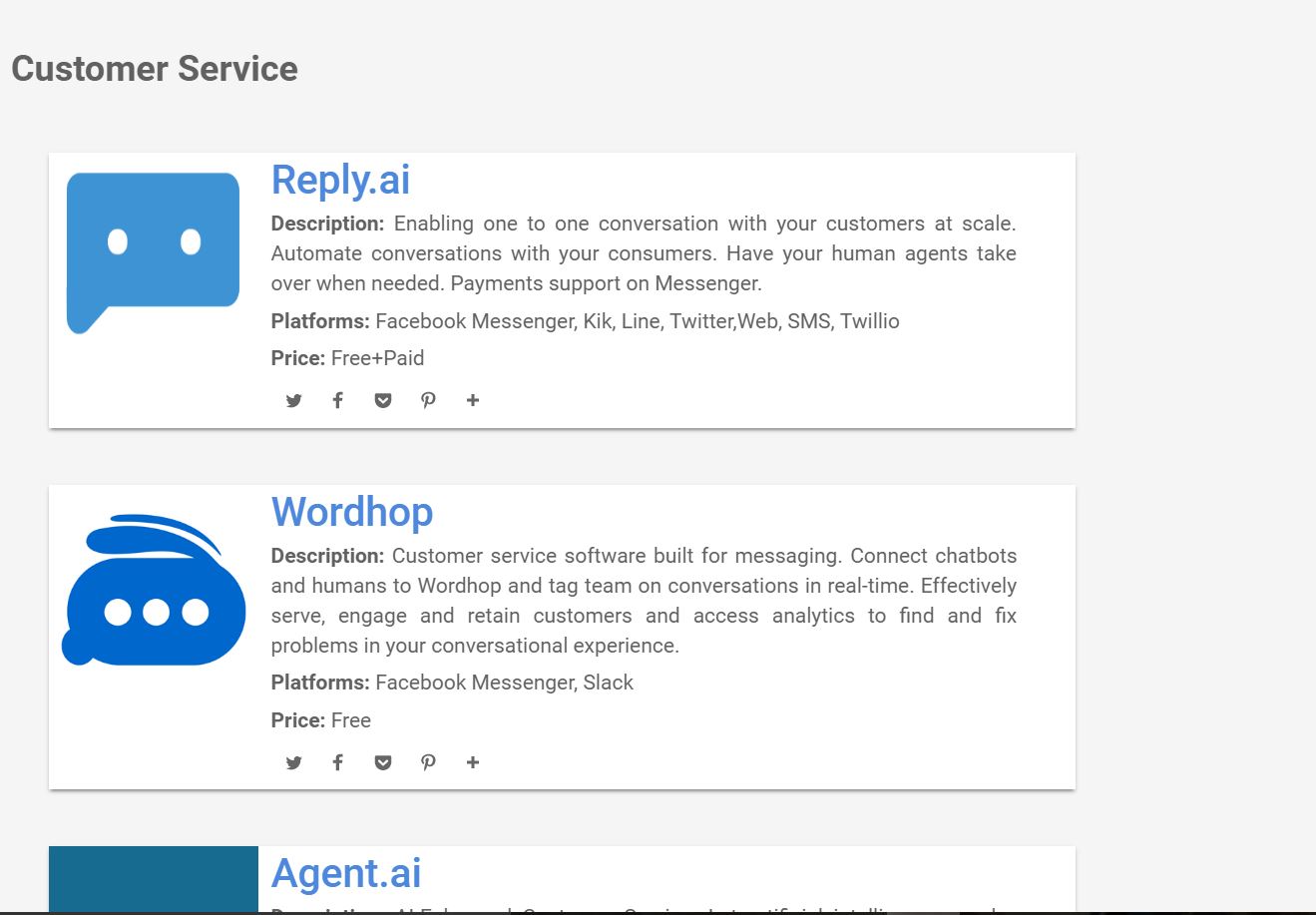
Task: Click the Wordhop rabbit logo image
Action: pyautogui.click(x=154, y=591)
